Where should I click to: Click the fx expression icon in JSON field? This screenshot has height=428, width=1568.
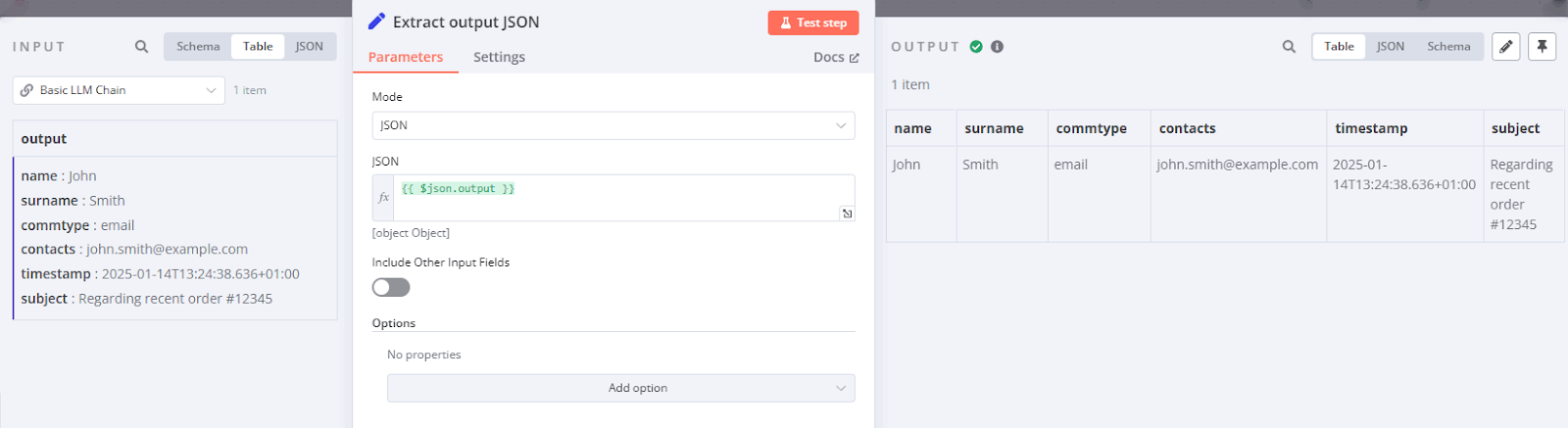pos(383,198)
